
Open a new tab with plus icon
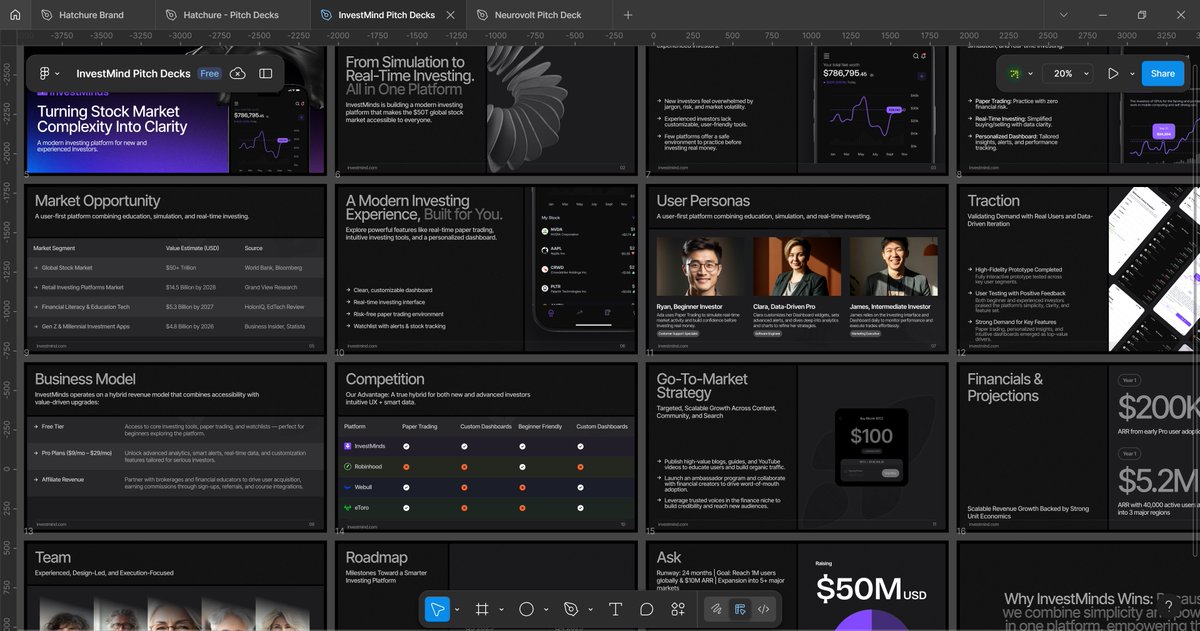[x=628, y=15]
